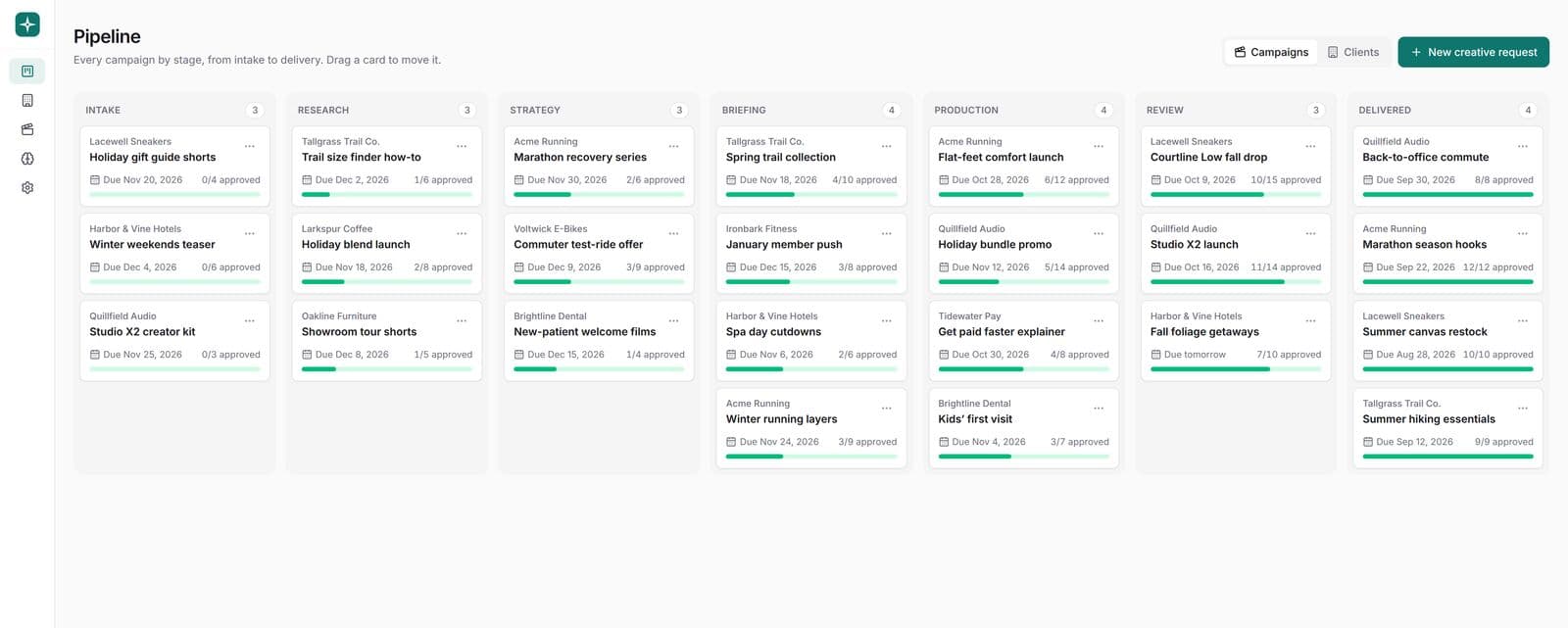Click the progress bar on Studio X2 launch
This screenshot has height=628, width=1568.
pyautogui.click(x=1236, y=282)
